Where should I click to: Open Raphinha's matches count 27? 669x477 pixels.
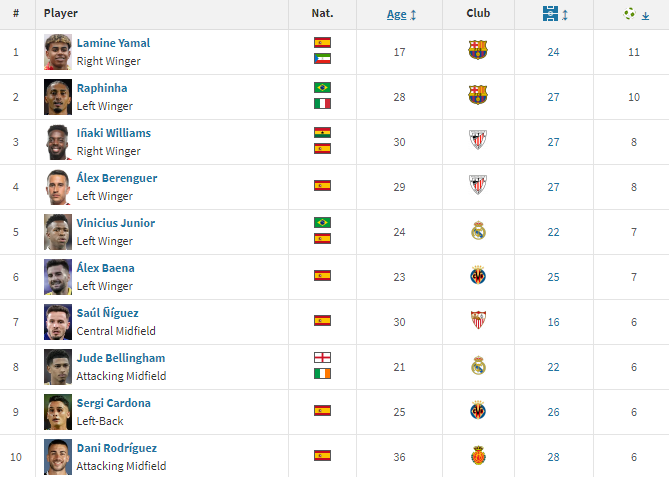pos(553,97)
